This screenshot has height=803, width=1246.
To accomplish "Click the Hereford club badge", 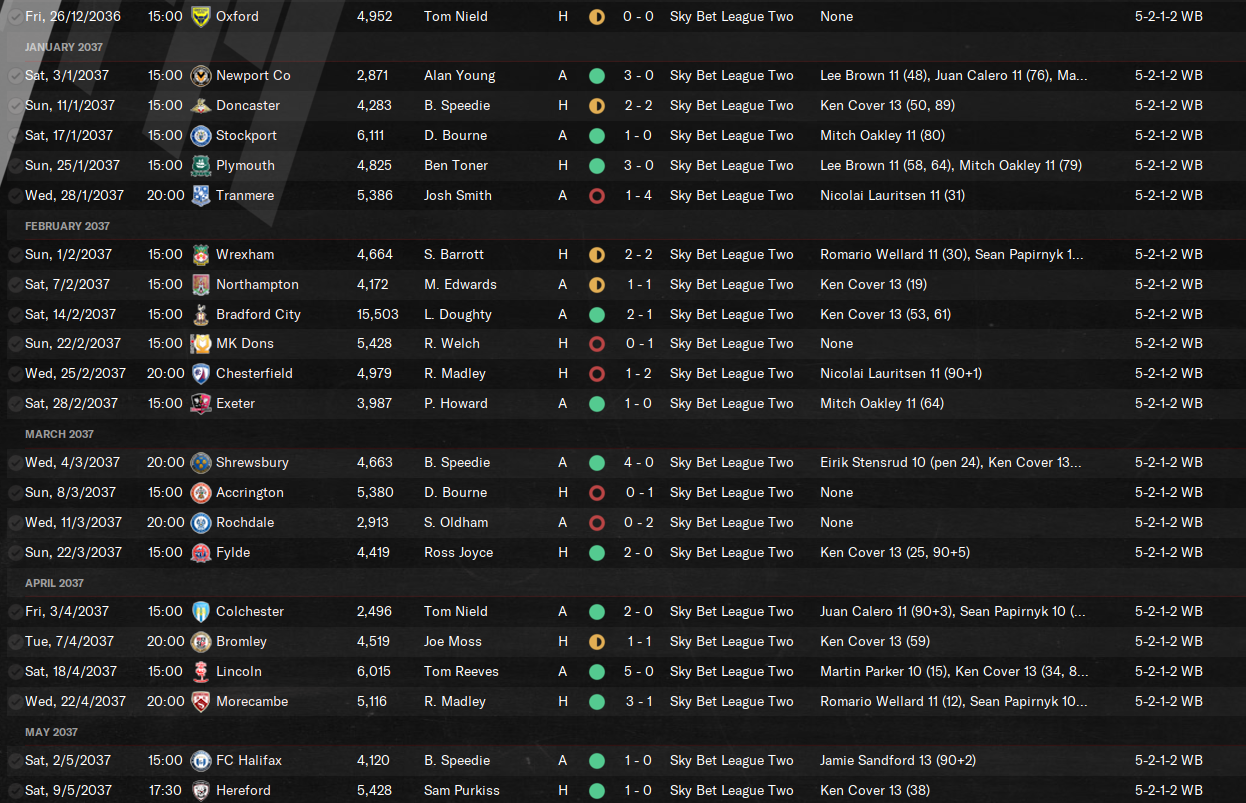I will (201, 791).
